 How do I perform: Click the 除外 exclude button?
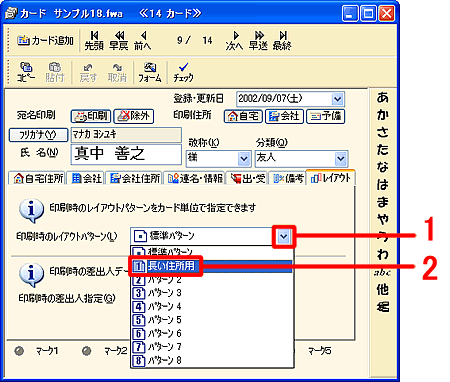[x=134, y=116]
